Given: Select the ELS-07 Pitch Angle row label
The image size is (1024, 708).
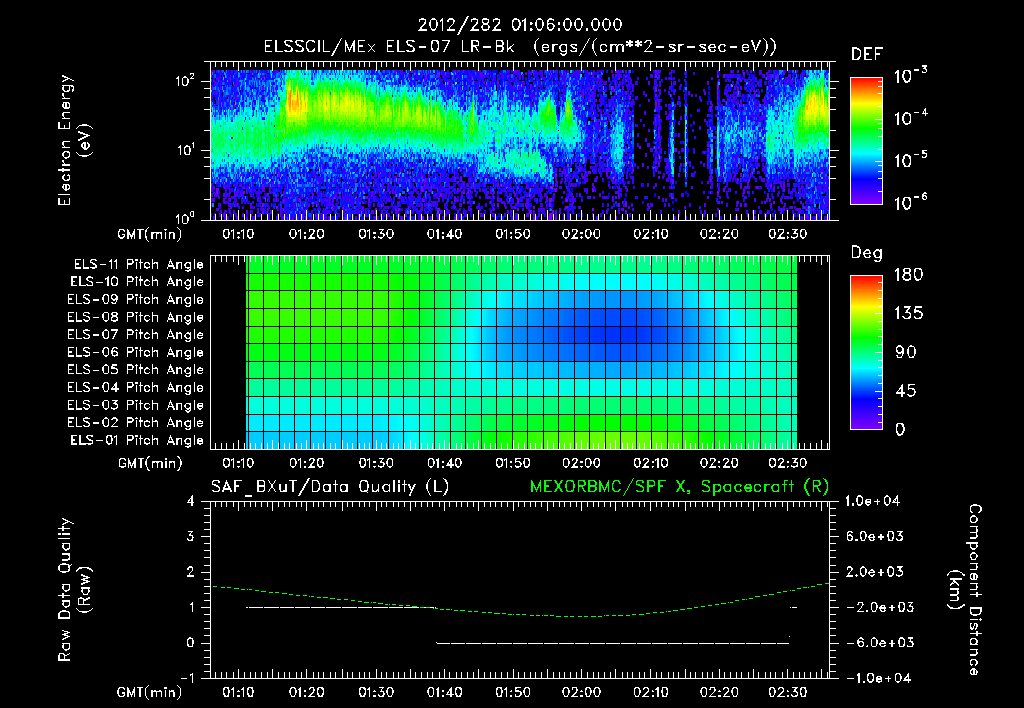Looking at the screenshot, I should pyautogui.click(x=135, y=334).
